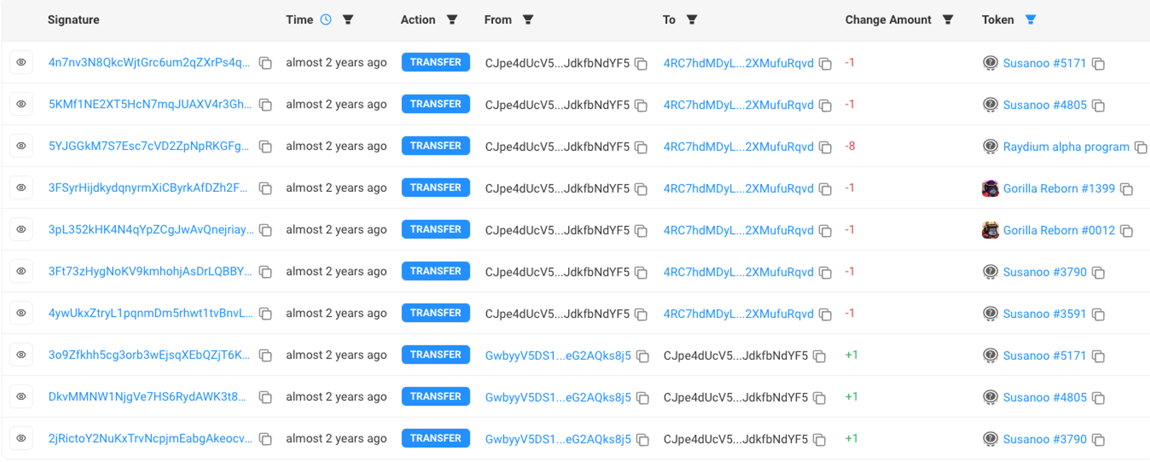
Task: Open transaction 5YJGGkM7S7Esc7cVD2ZpNpRKGFg
Action: (150, 147)
